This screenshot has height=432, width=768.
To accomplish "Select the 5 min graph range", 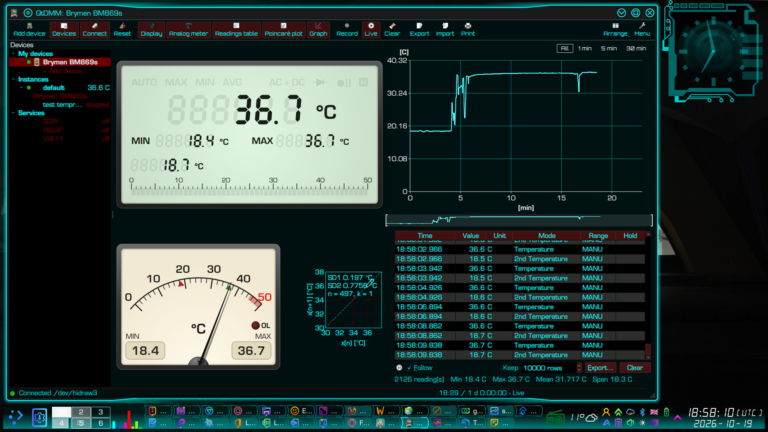I will pyautogui.click(x=608, y=48).
